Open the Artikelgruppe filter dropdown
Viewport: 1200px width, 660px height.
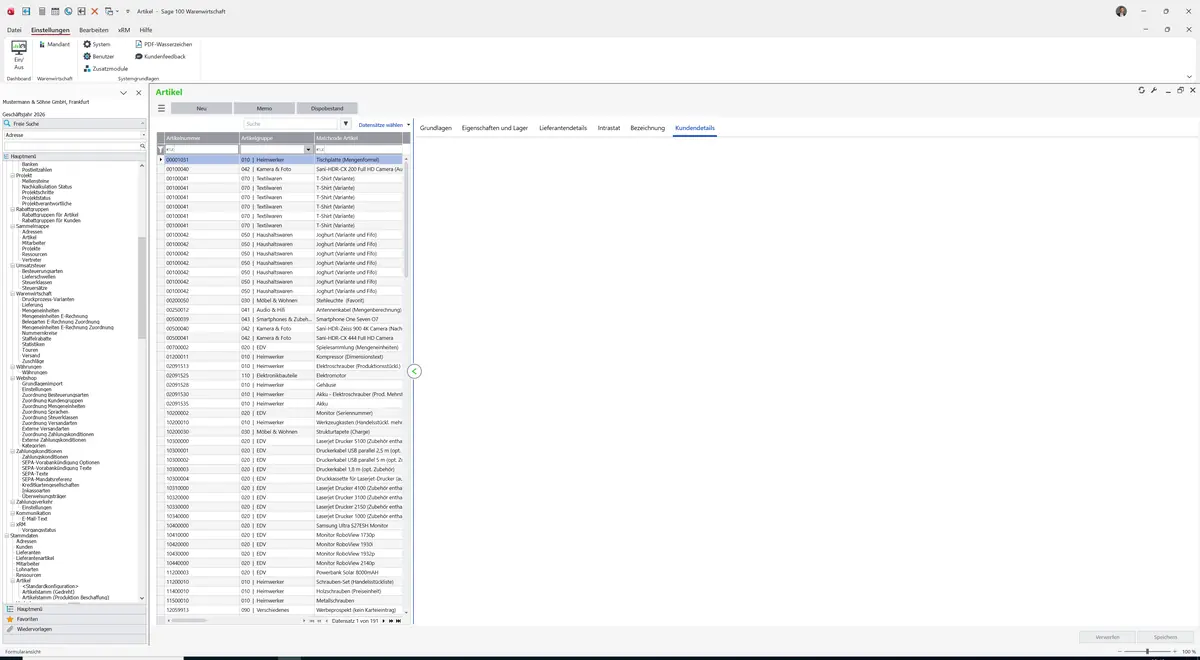(309, 149)
